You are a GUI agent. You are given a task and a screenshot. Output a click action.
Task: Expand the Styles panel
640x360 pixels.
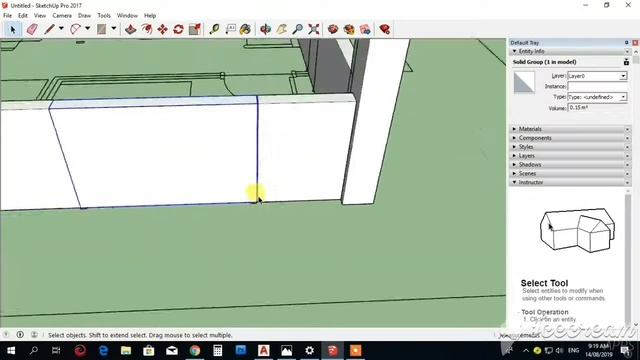coord(514,147)
